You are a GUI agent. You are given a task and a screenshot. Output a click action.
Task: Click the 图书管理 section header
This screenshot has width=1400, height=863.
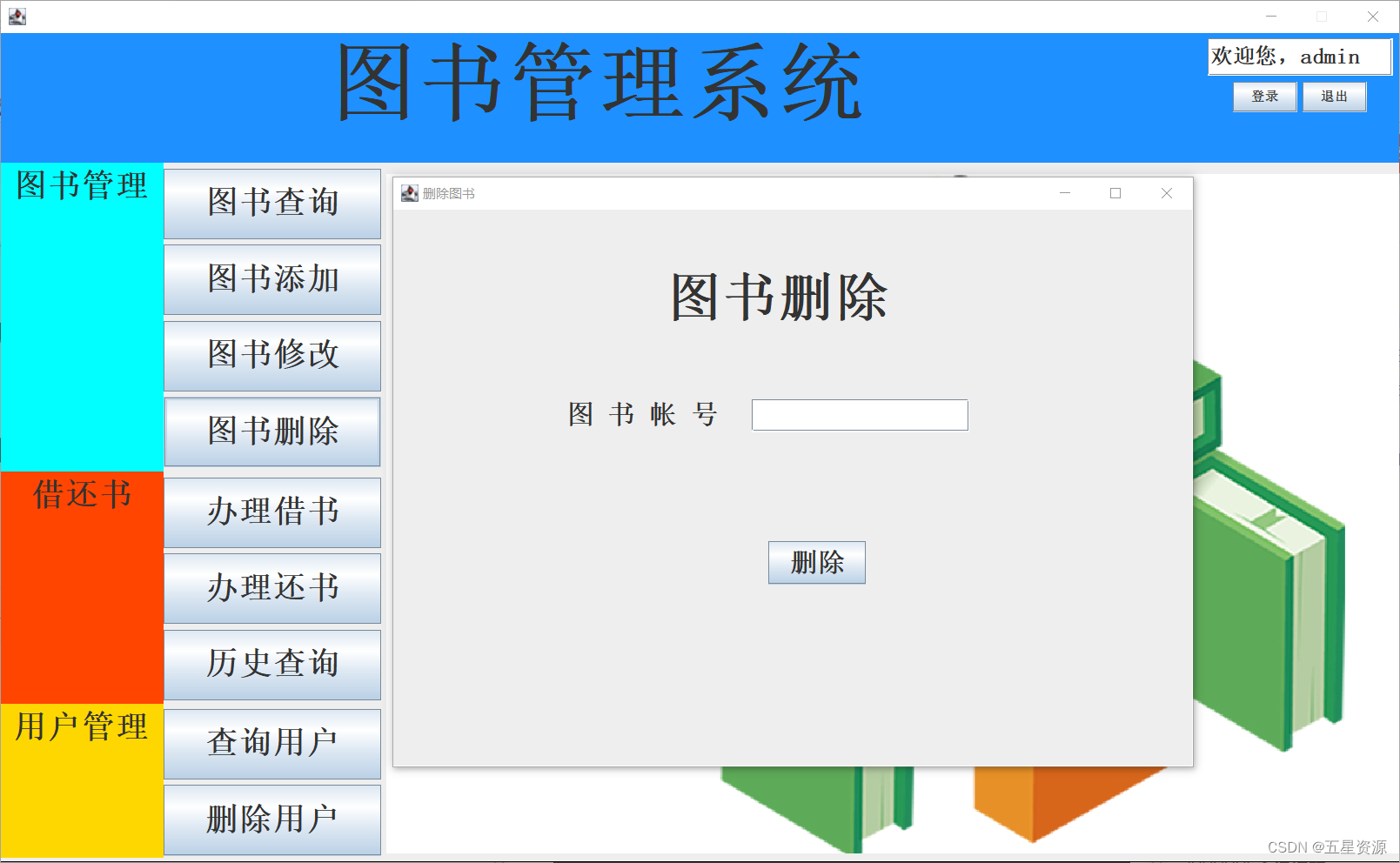[80, 185]
